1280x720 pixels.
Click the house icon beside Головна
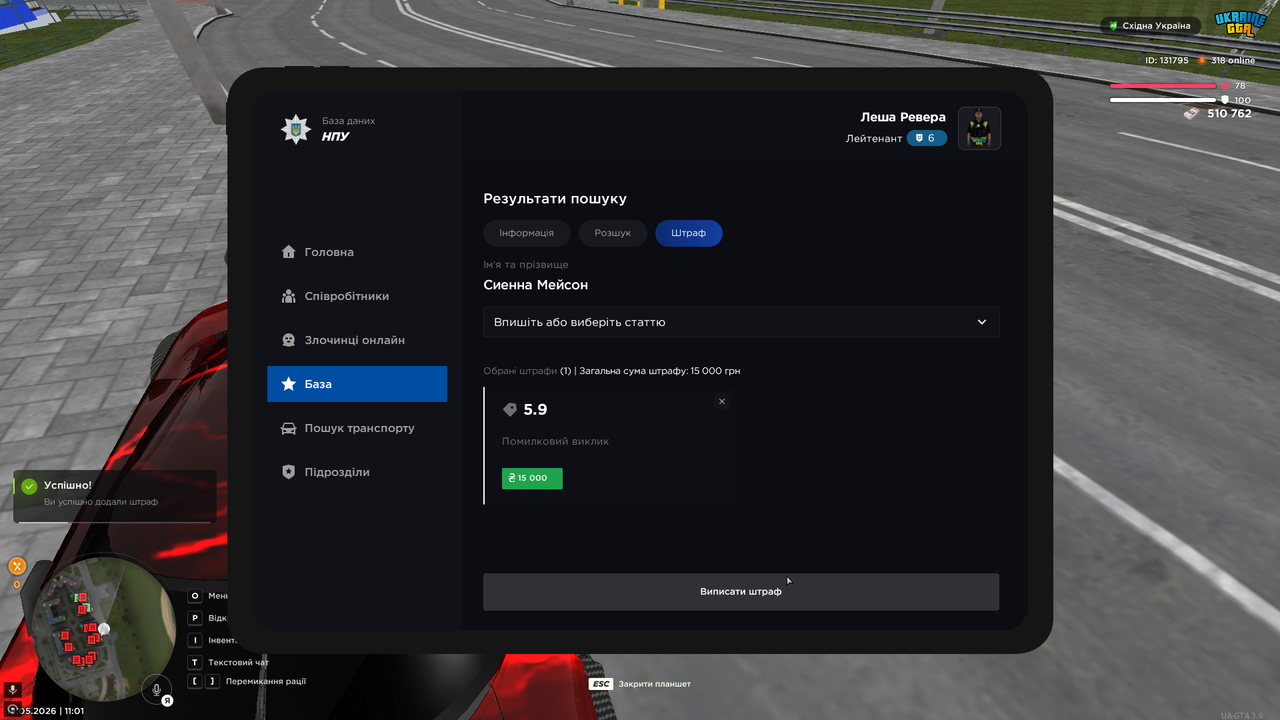pos(289,252)
